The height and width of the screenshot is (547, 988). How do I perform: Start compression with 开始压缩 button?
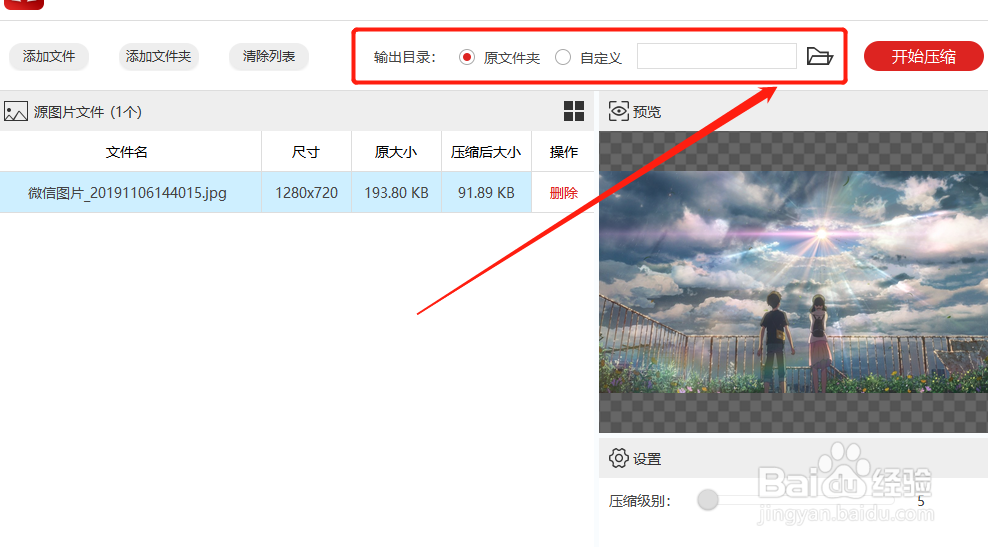pyautogui.click(x=923, y=57)
